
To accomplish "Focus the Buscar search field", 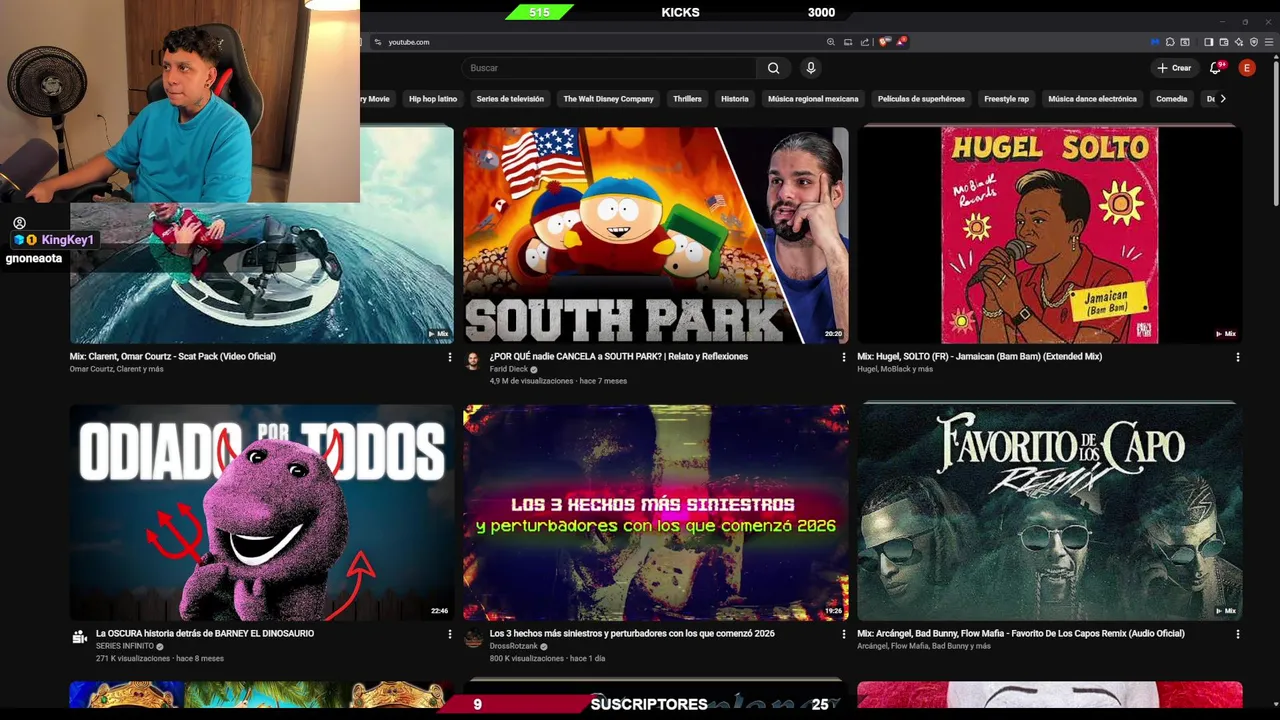I will [610, 68].
